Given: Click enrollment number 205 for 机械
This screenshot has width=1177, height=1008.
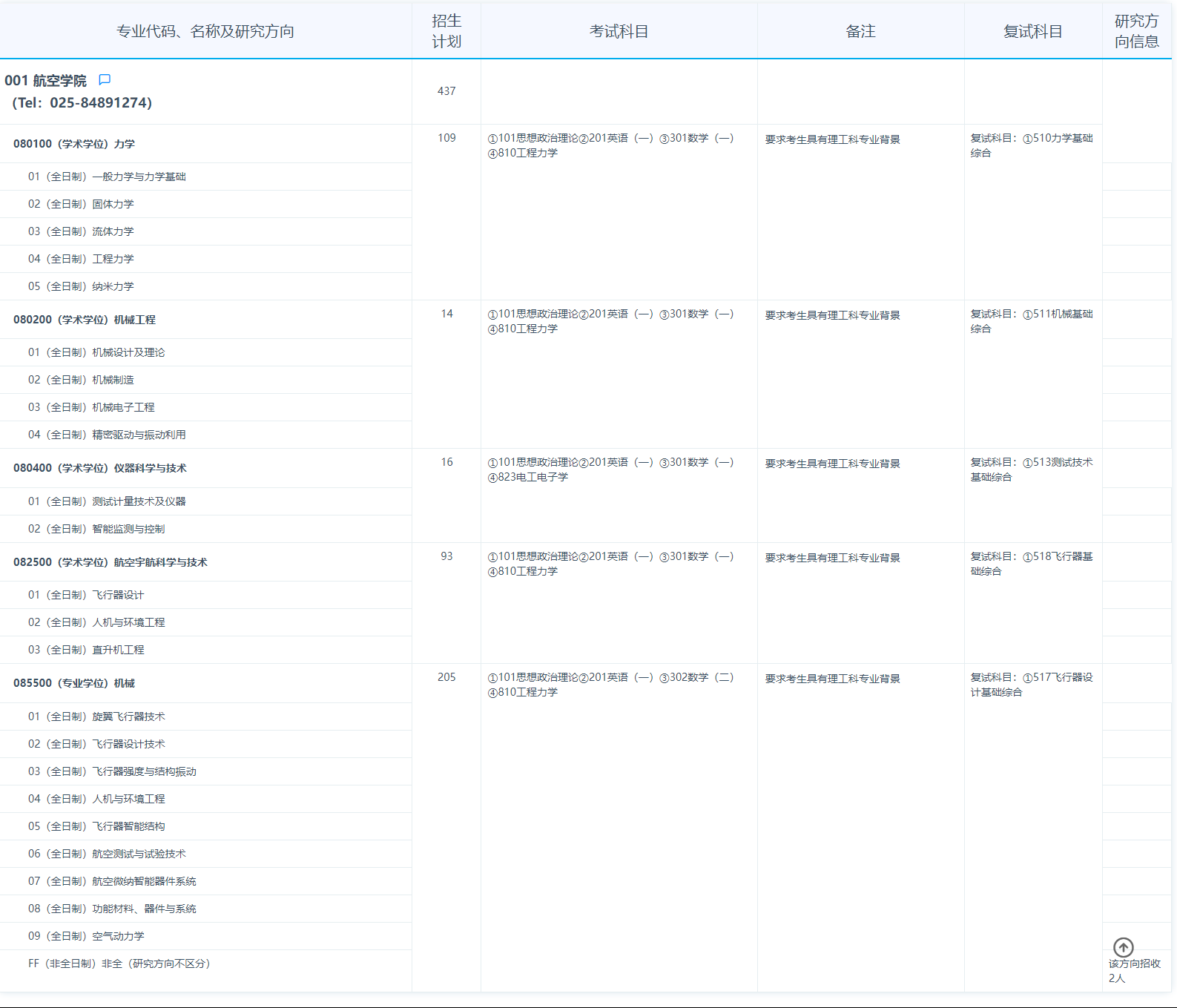Looking at the screenshot, I should [x=446, y=677].
